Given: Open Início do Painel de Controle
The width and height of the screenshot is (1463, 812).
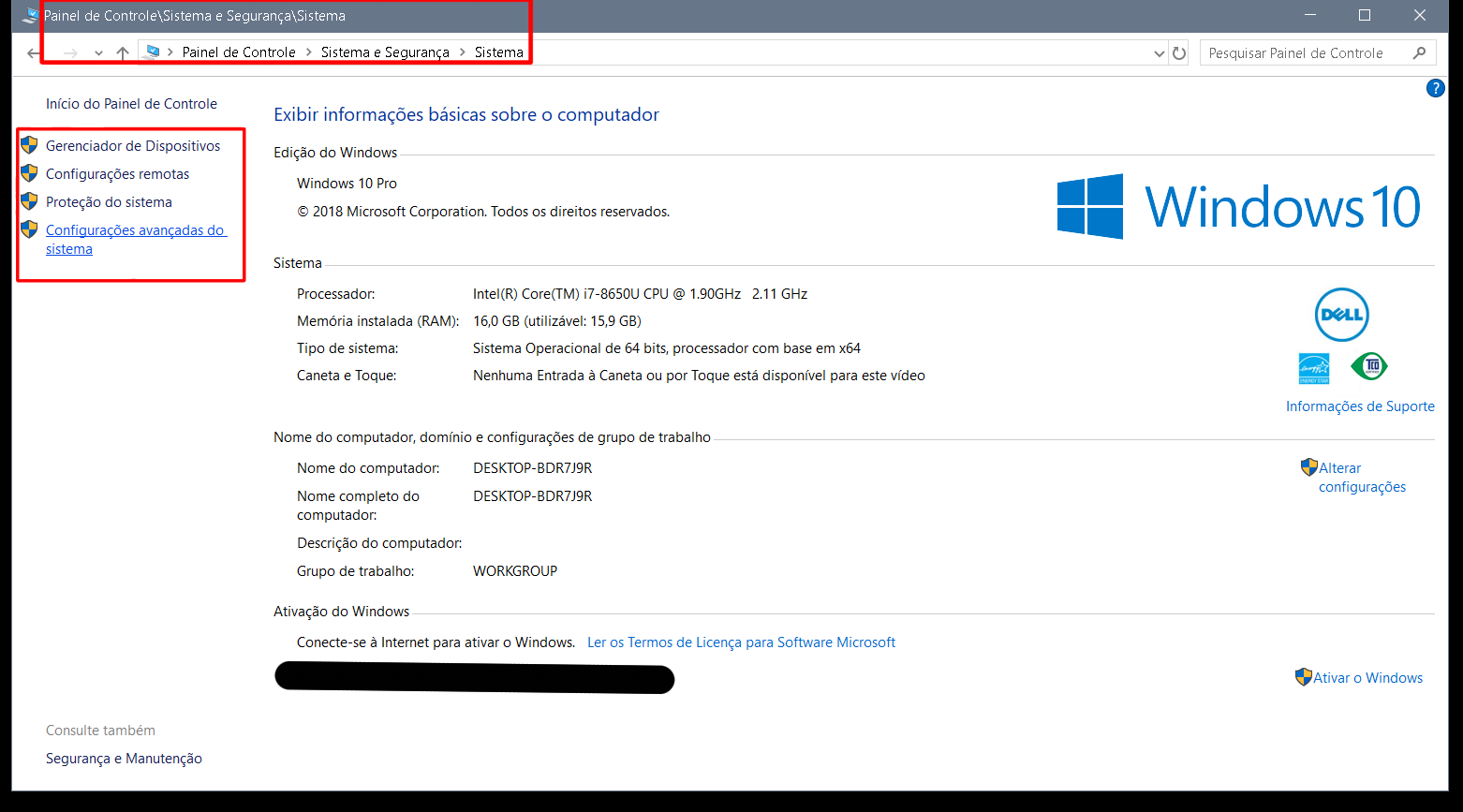Looking at the screenshot, I should (x=131, y=104).
